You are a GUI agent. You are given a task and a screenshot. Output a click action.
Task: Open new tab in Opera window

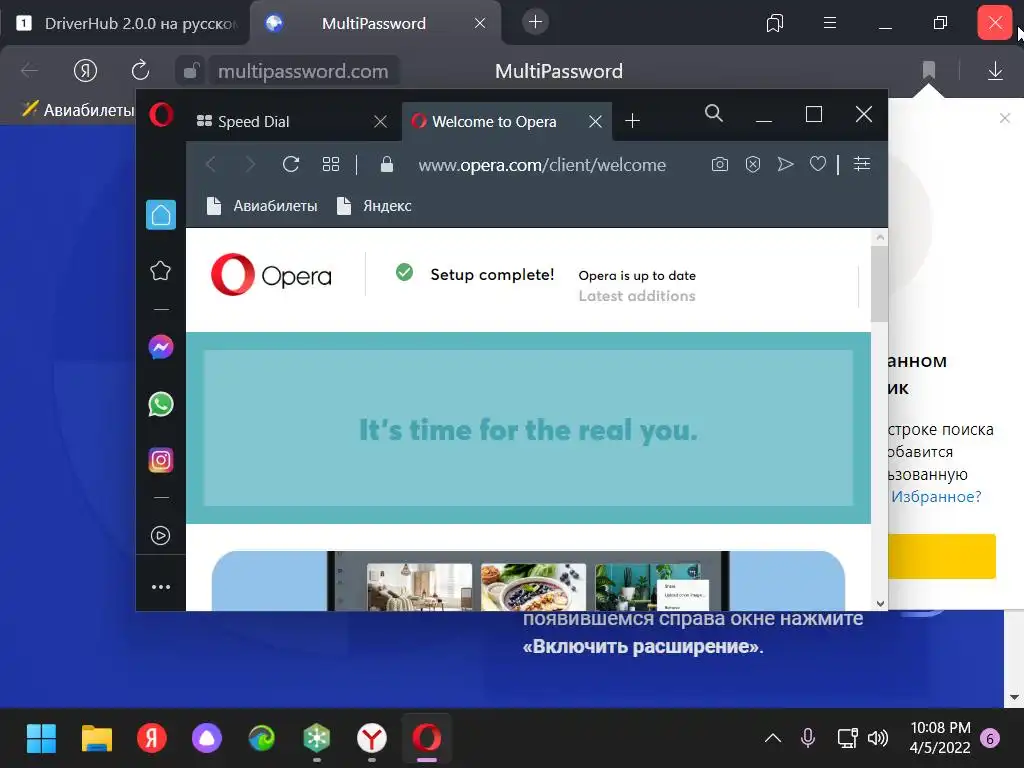(x=632, y=121)
